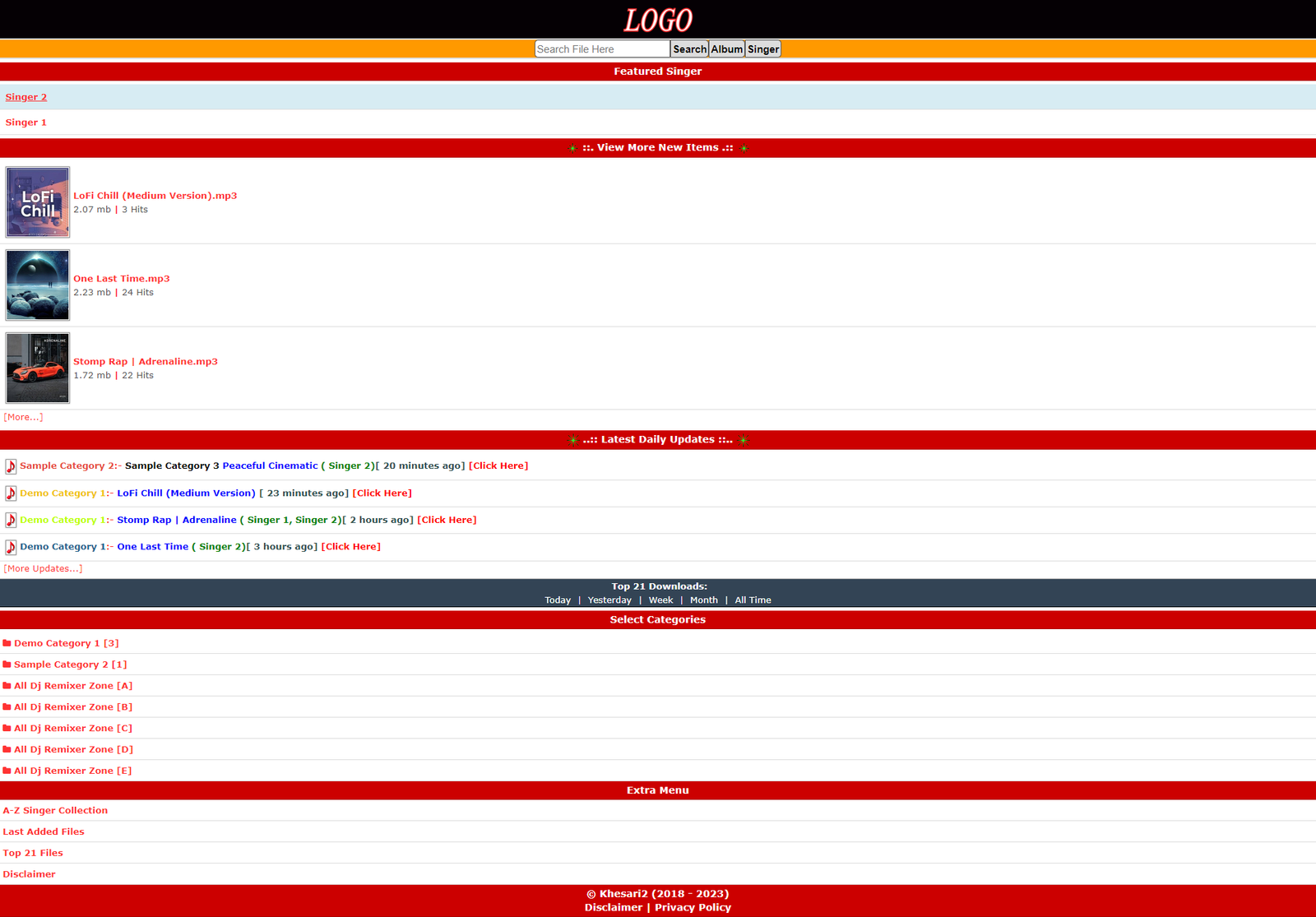The image size is (1316, 917).
Task: Click the Search File Here input field
Action: click(x=601, y=49)
